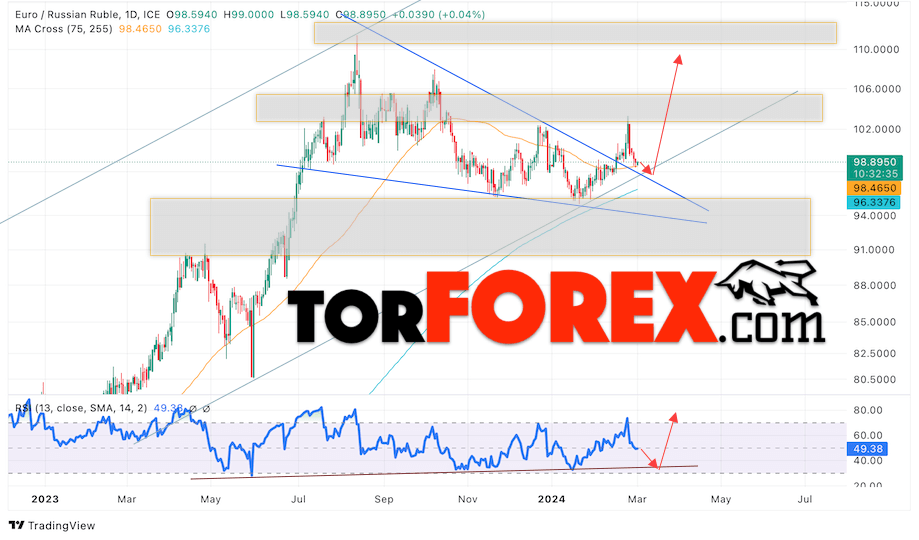This screenshot has width=919, height=540.
Task: Click blue 49.38 value in RSI legend
Action: pos(168,408)
